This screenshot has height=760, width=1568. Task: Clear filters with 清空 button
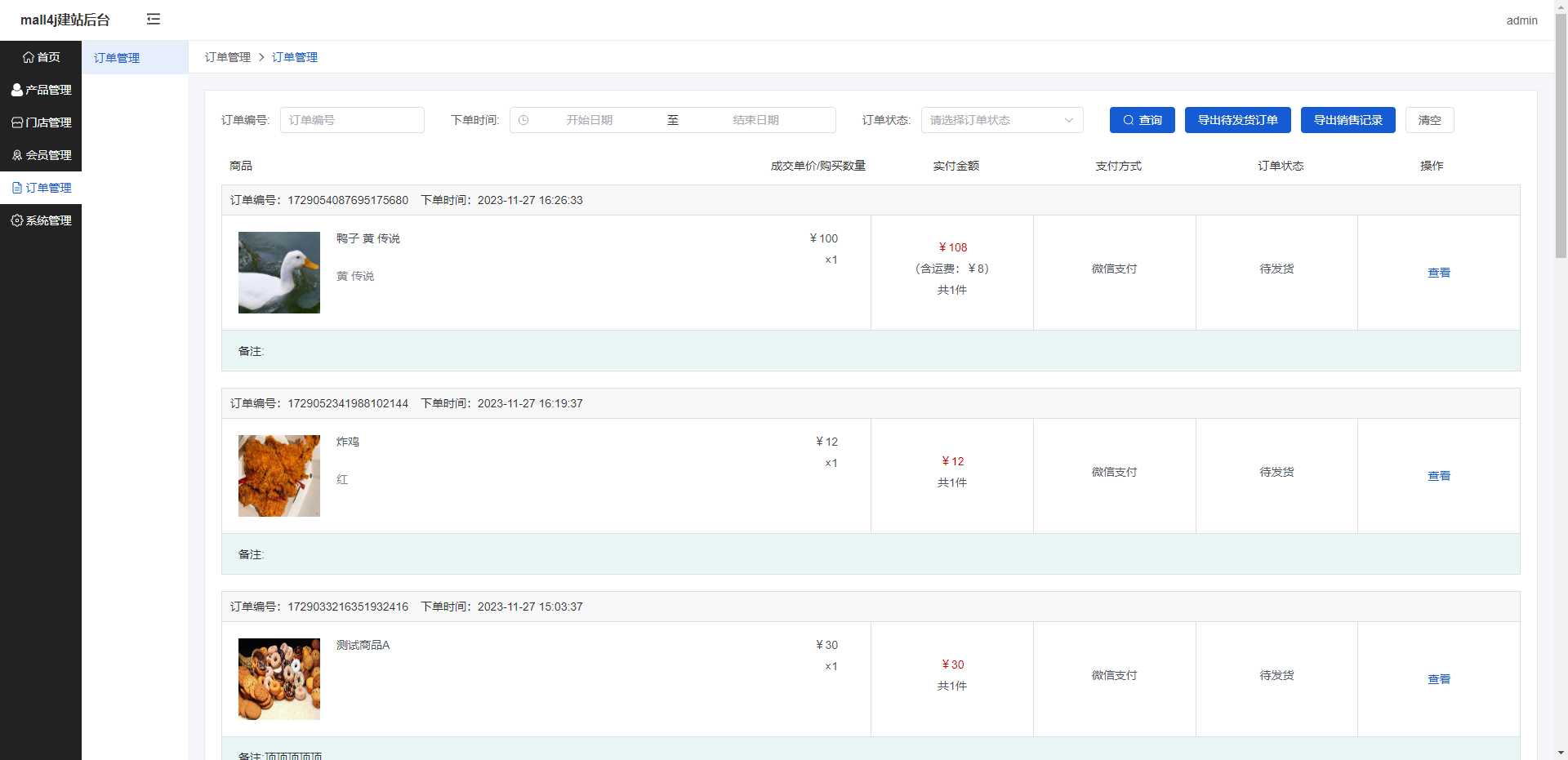(x=1429, y=120)
